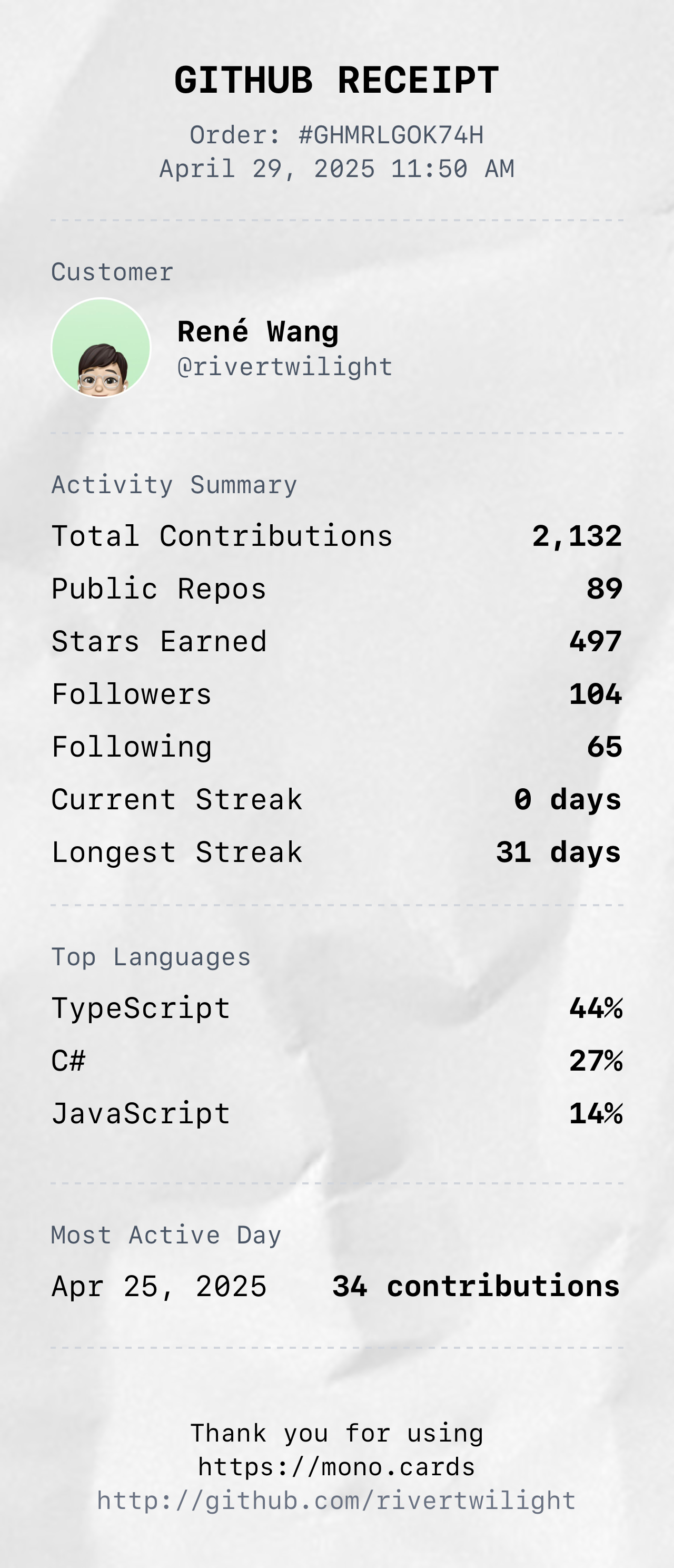This screenshot has height=1568, width=674.
Task: Select the C# 27% percentage value
Action: click(x=596, y=1061)
